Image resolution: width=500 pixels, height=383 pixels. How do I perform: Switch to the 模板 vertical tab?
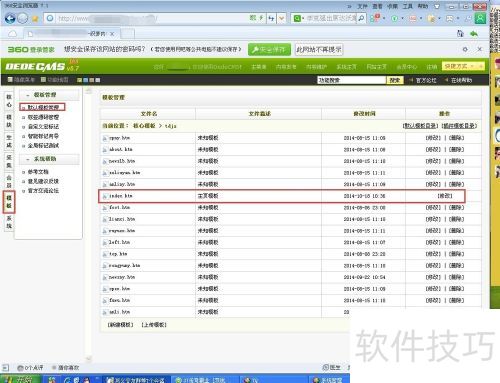[x=9, y=202]
